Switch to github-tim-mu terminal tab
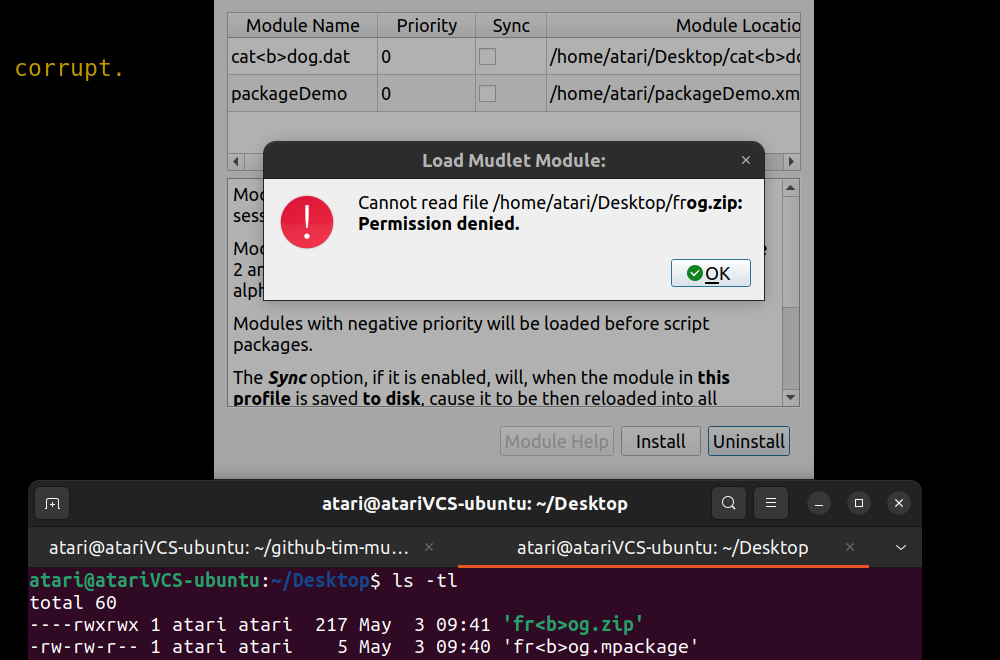Image resolution: width=1000 pixels, height=660 pixels. pos(229,548)
